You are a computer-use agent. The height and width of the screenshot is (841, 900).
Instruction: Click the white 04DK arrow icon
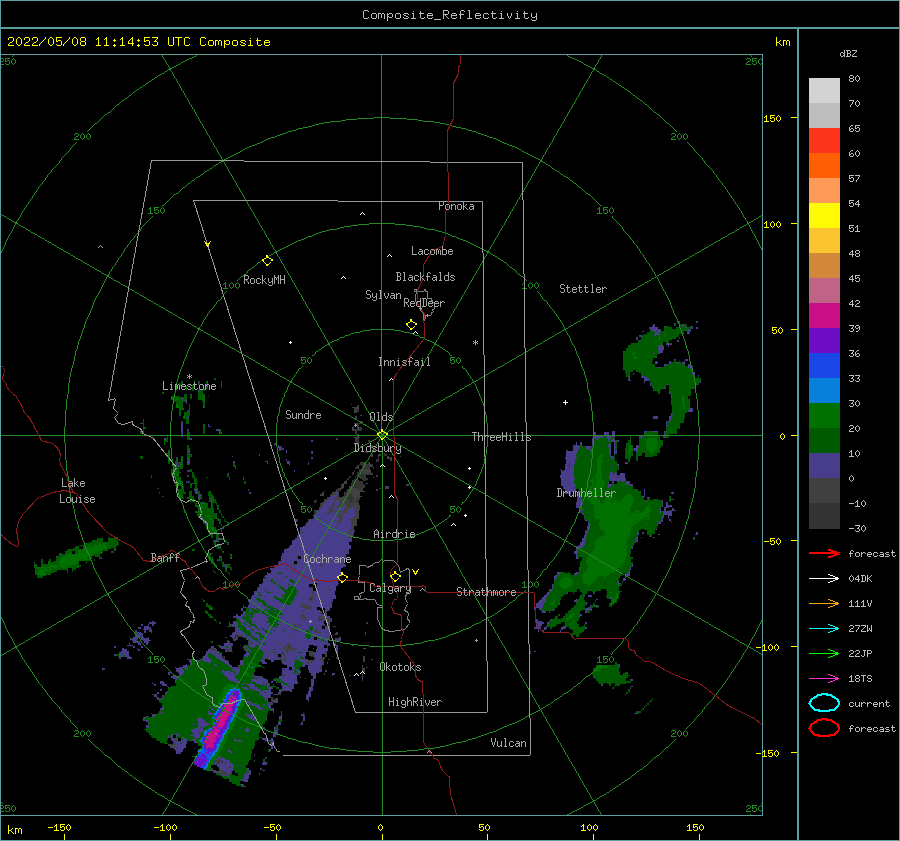(824, 579)
